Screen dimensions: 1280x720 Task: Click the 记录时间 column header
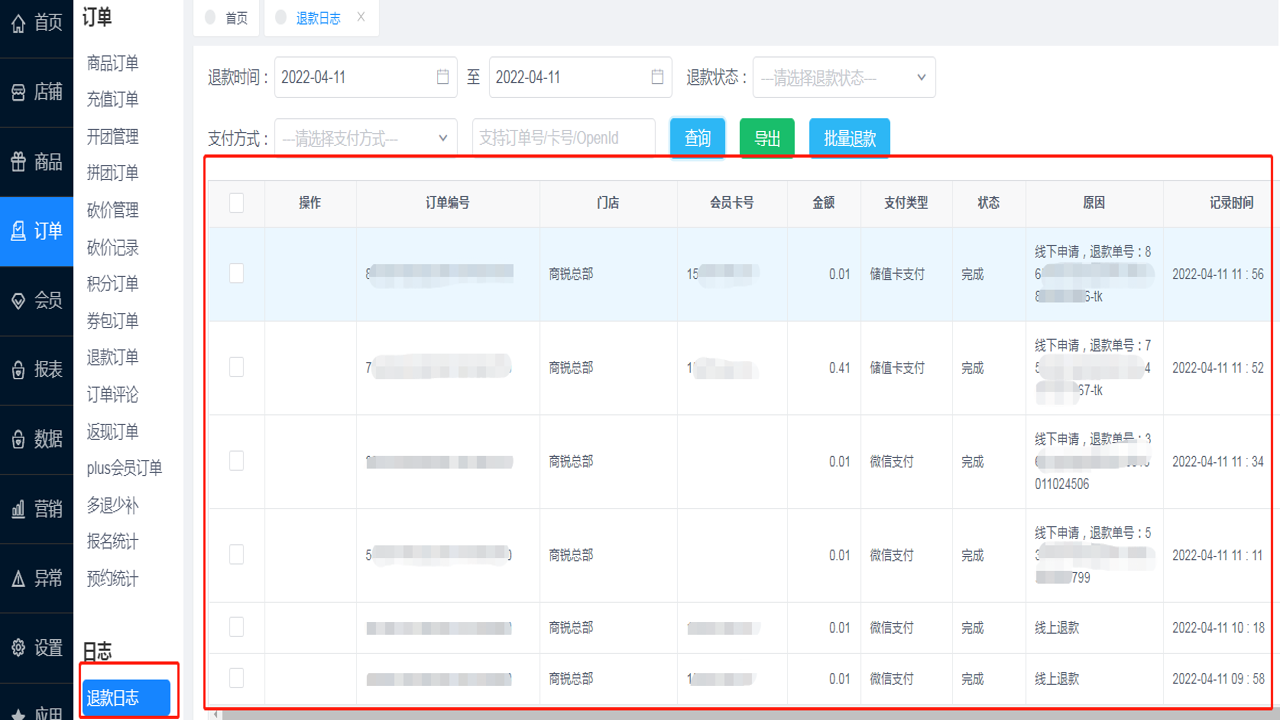pyautogui.click(x=1231, y=203)
